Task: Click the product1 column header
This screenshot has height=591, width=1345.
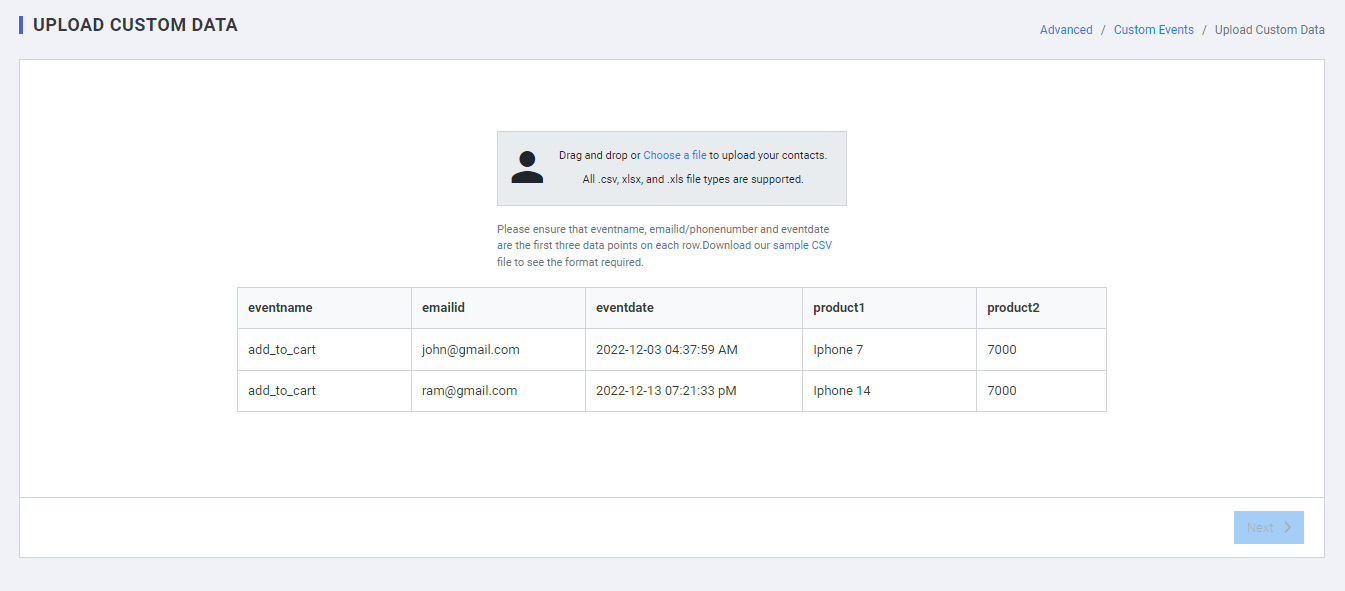Action: pos(838,308)
